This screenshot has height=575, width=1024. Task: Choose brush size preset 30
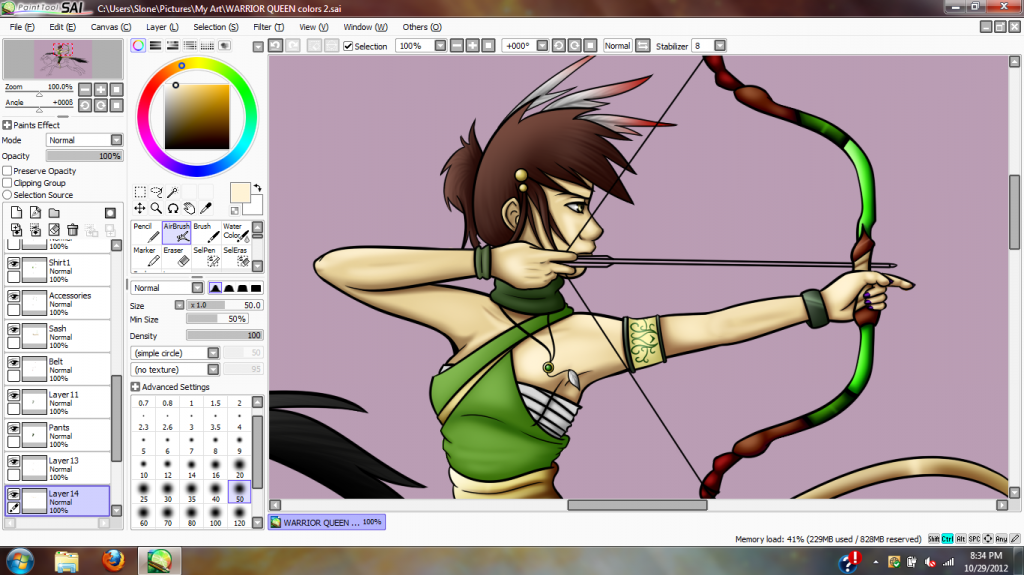168,491
